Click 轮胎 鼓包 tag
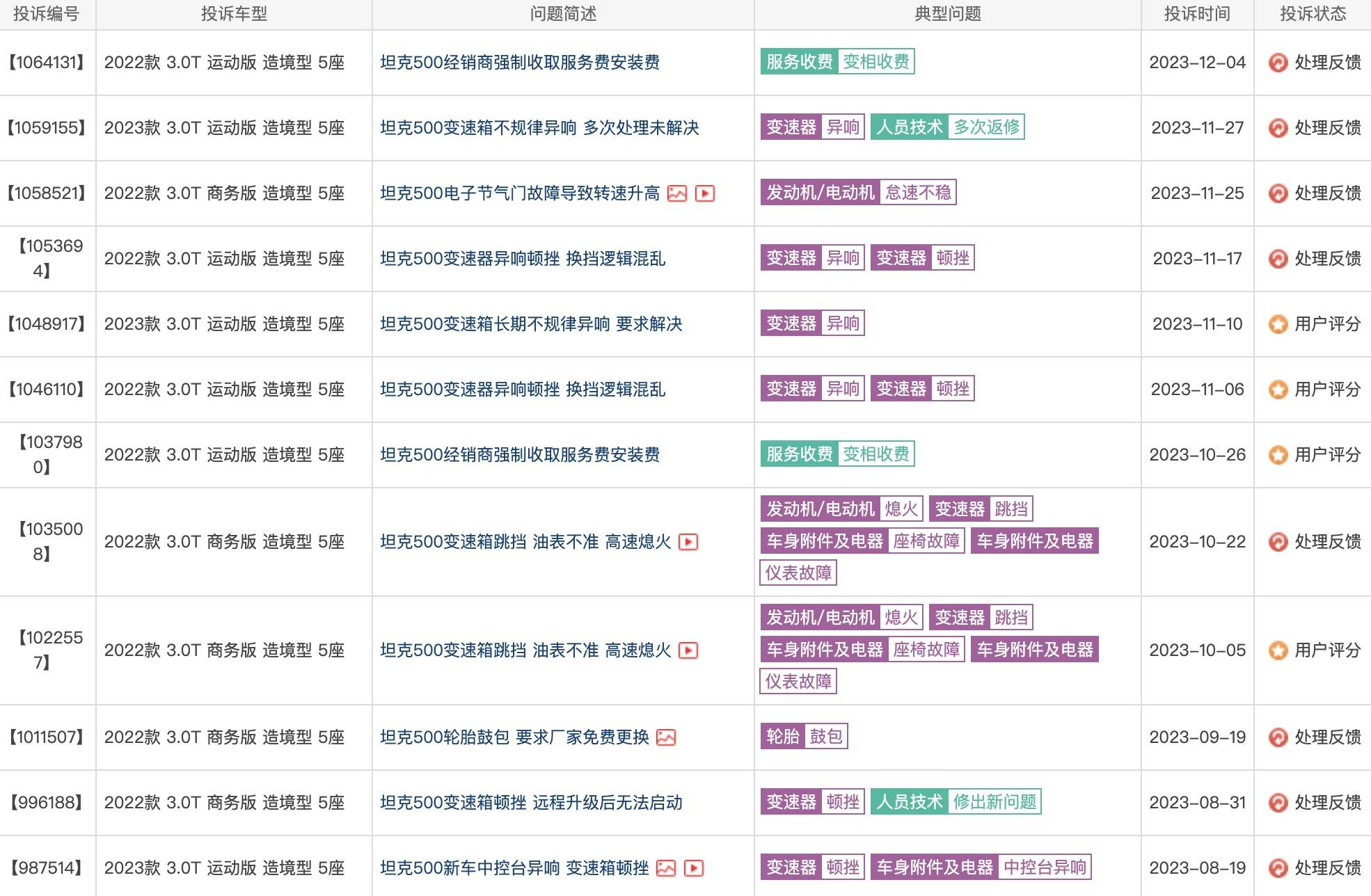Screen dimensions: 1371x896 pyautogui.click(x=804, y=737)
